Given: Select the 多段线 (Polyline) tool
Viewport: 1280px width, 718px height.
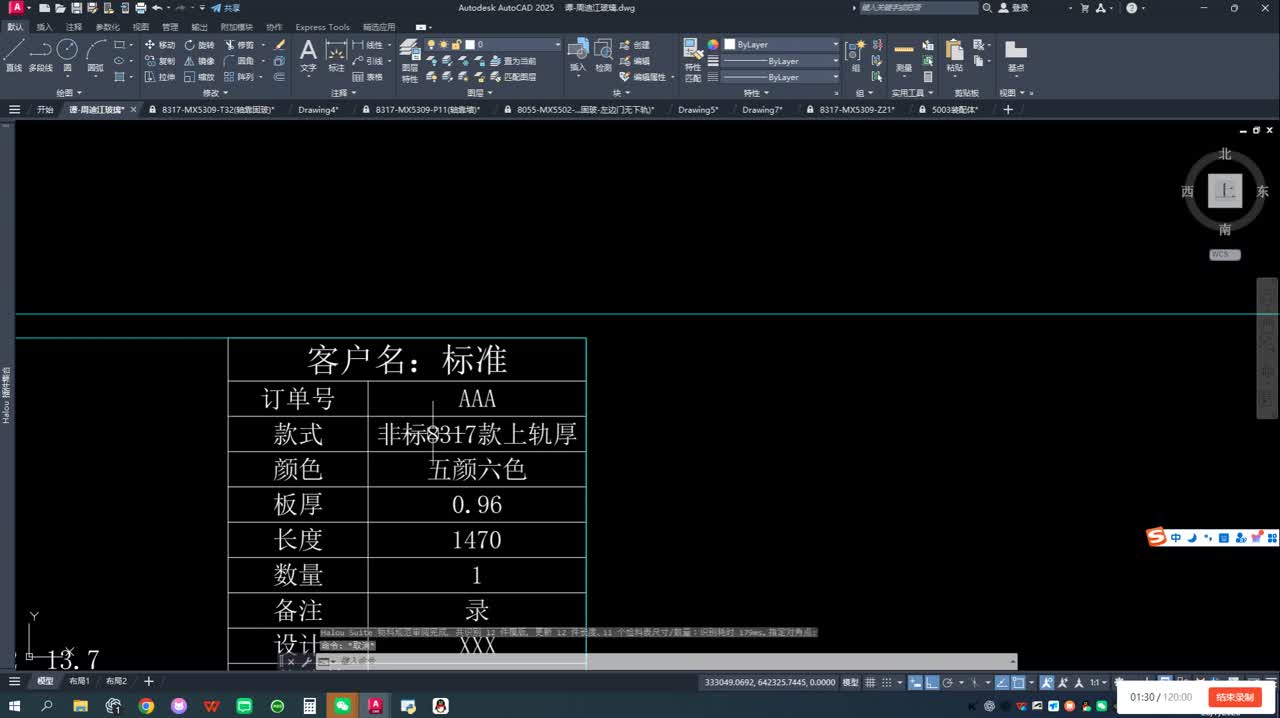Looking at the screenshot, I should 40,56.
